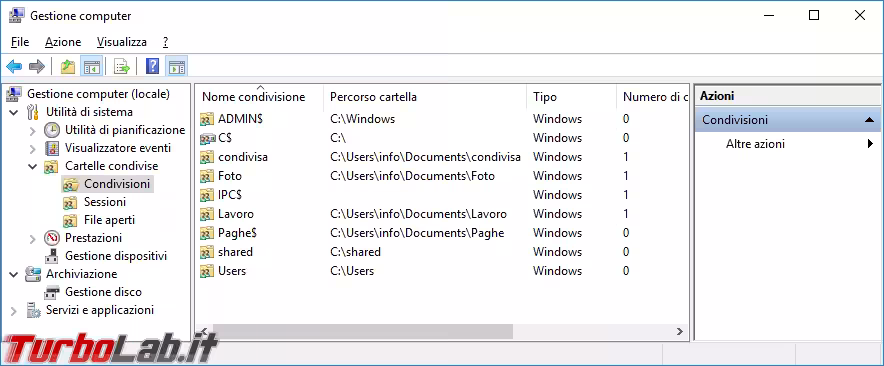Click path C:\Users\info\Documents\condivisa
The height and width of the screenshot is (366, 884).
pyautogui.click(x=425, y=157)
